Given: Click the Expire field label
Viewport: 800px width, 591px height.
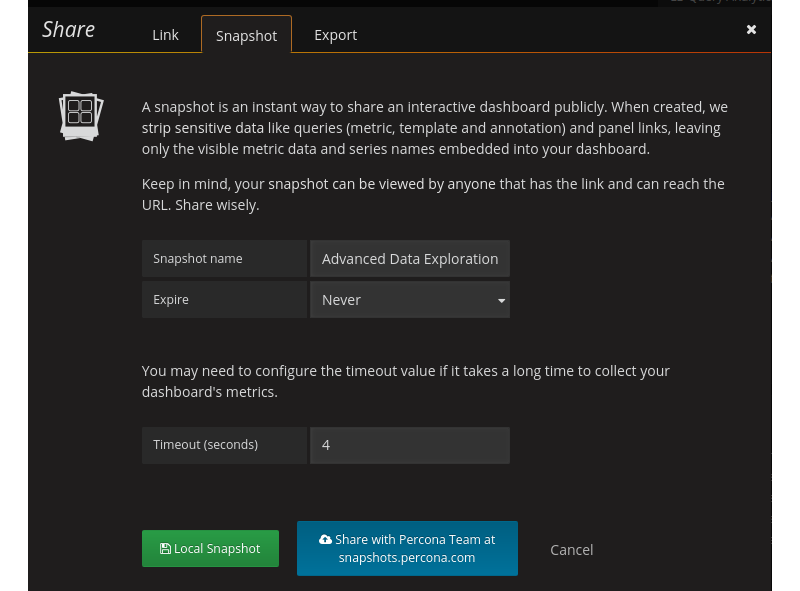Looking at the screenshot, I should coord(171,300).
